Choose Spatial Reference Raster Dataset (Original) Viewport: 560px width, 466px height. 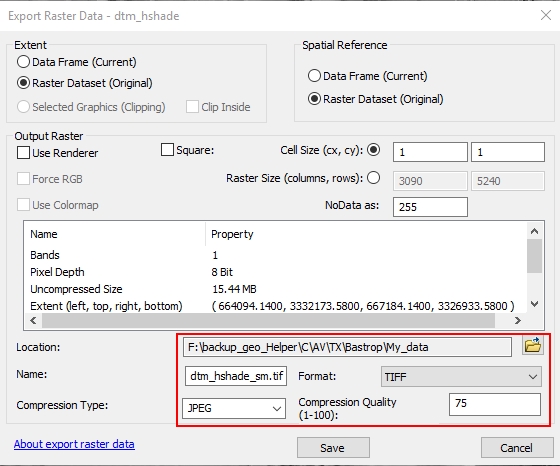coord(314,99)
